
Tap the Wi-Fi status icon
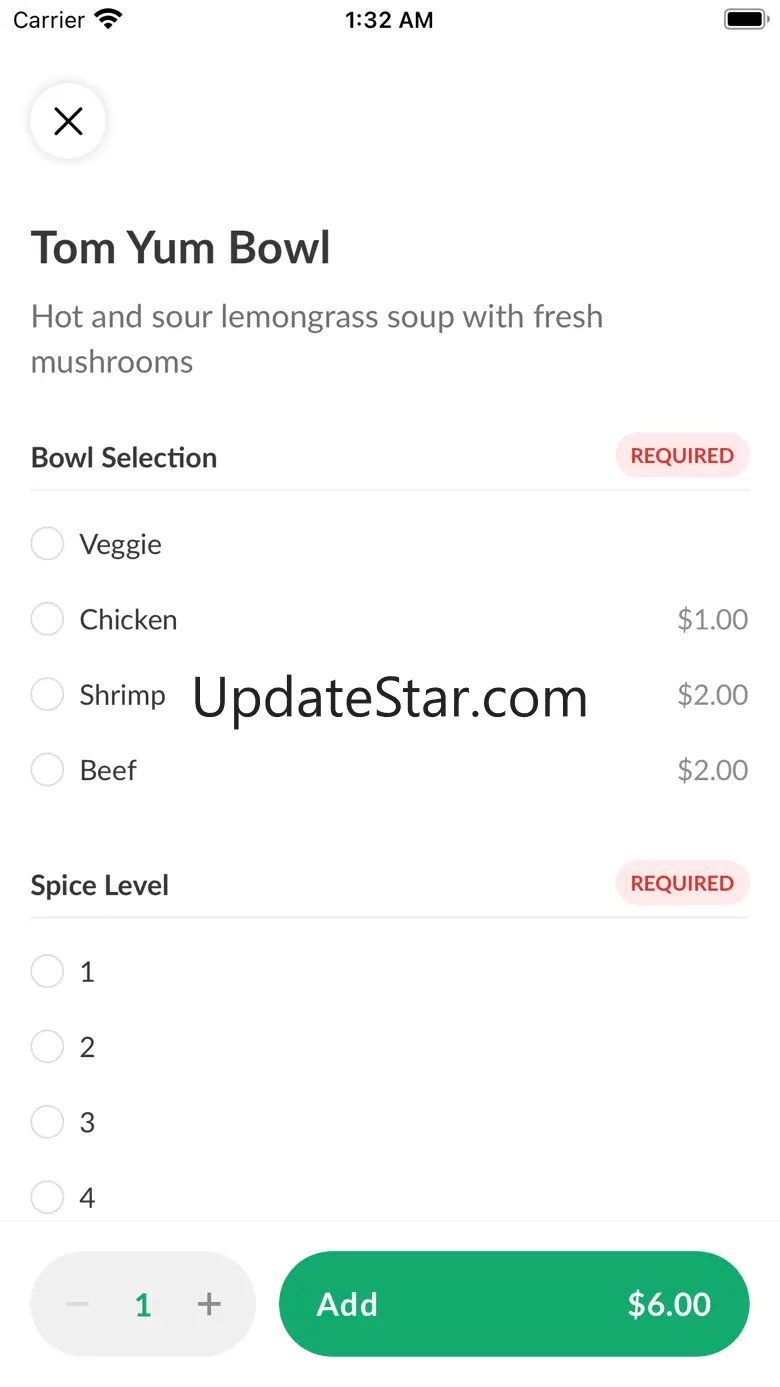click(108, 19)
